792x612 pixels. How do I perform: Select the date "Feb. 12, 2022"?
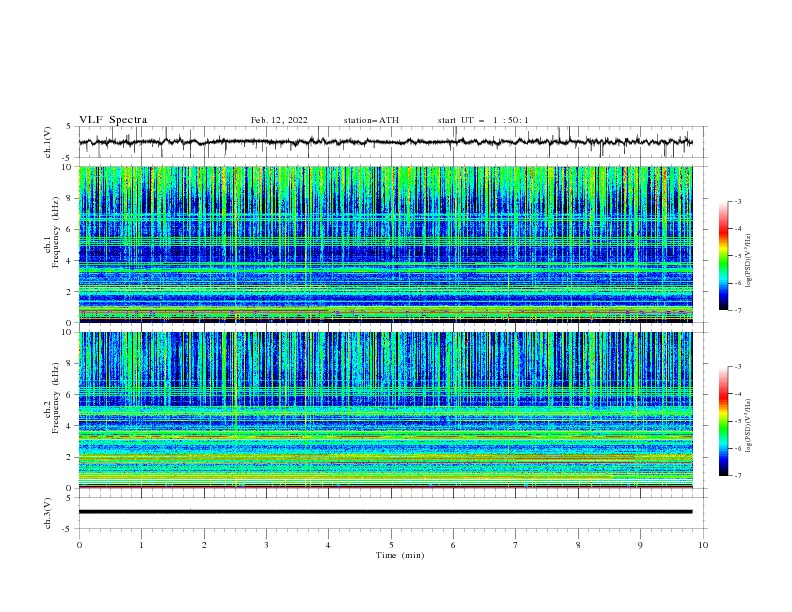point(279,120)
